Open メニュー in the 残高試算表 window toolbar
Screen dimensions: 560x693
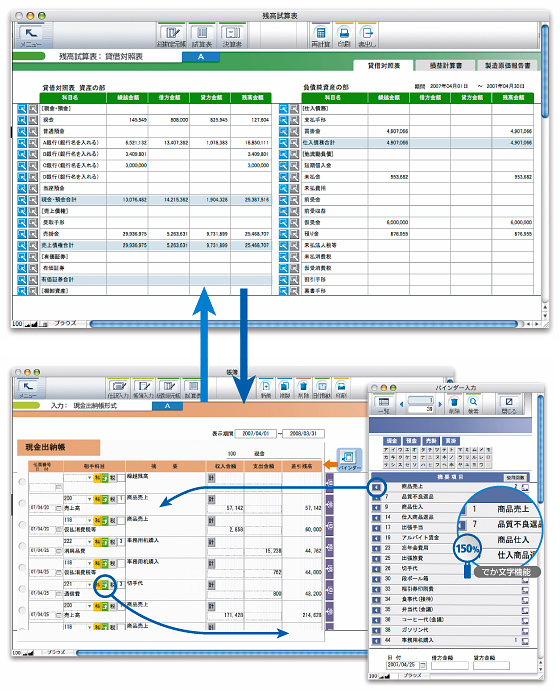click(x=31, y=36)
